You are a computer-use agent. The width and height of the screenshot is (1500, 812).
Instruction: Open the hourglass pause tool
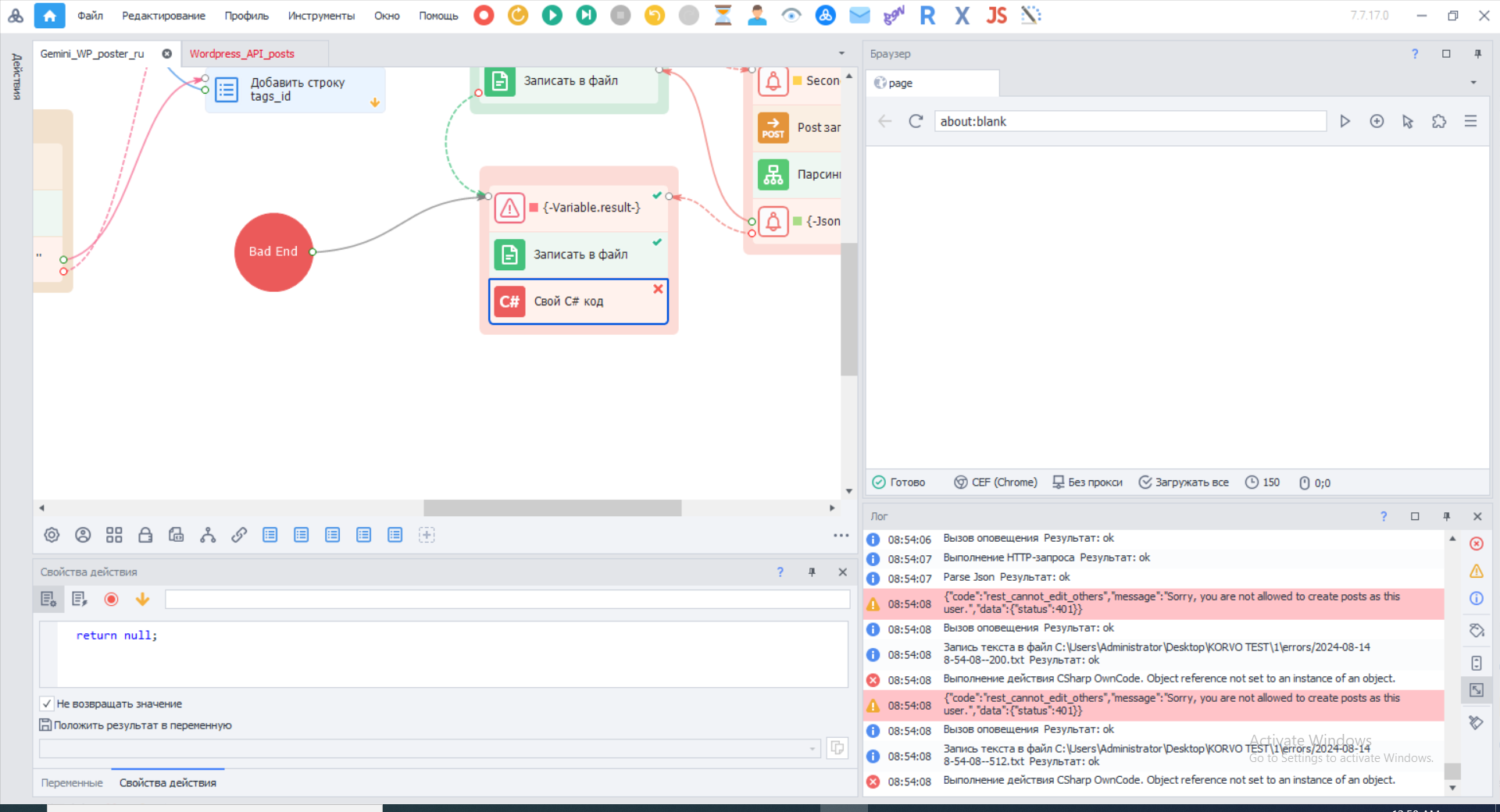tap(723, 16)
